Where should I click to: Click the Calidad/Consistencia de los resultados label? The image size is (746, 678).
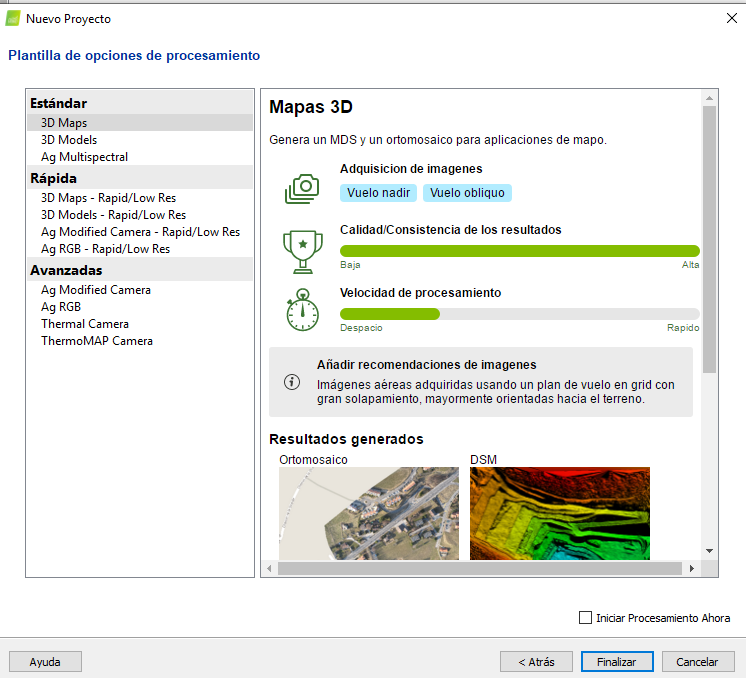[x=451, y=230]
